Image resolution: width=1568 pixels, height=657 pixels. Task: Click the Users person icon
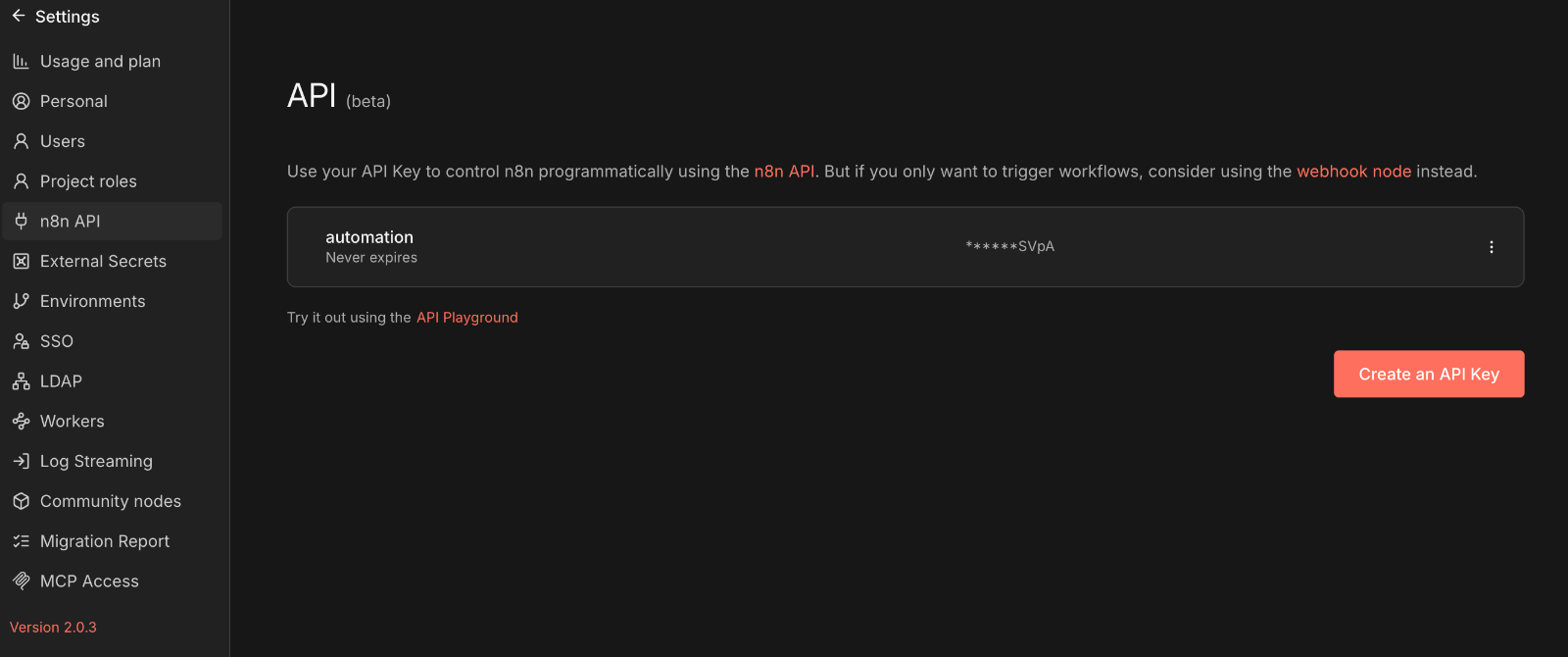pos(21,141)
